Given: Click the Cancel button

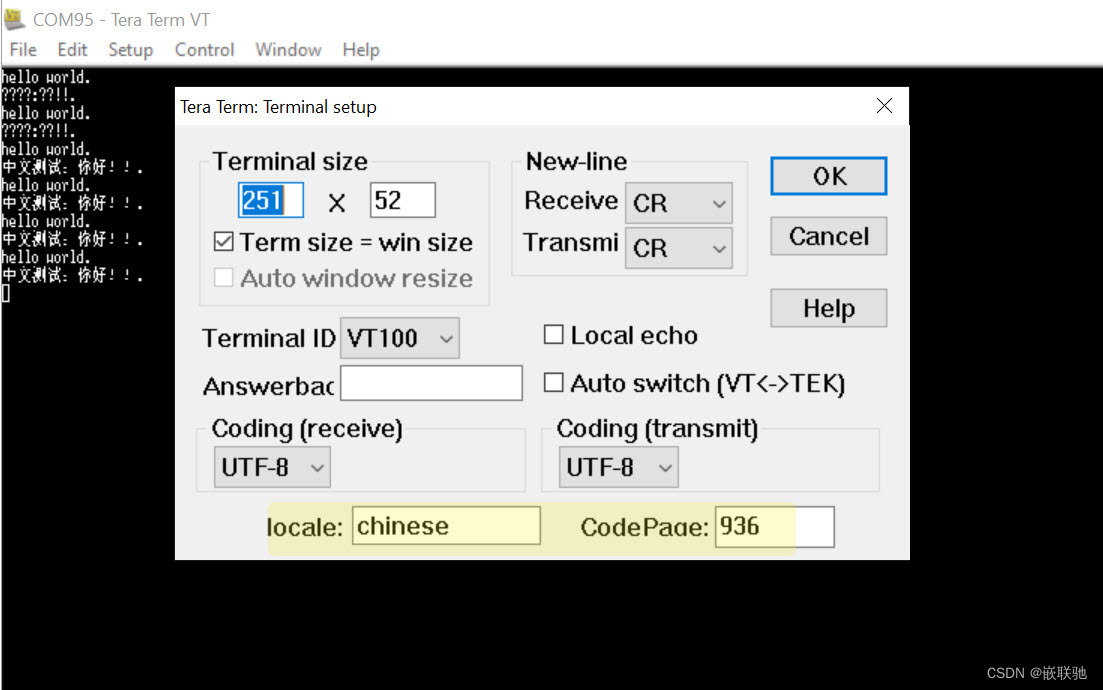Looking at the screenshot, I should (x=829, y=236).
